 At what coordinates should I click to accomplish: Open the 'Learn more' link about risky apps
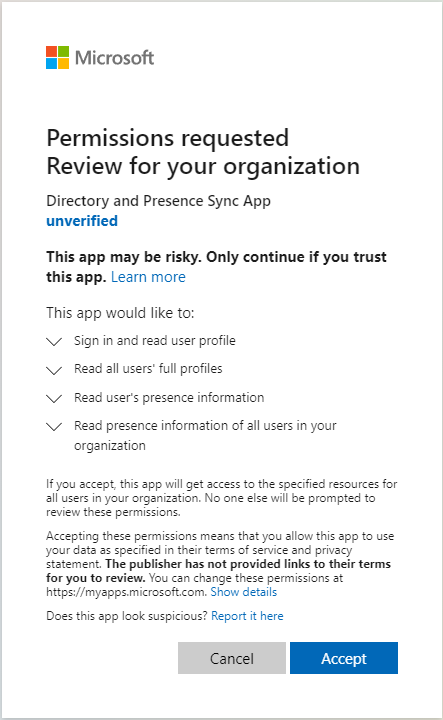[148, 277]
